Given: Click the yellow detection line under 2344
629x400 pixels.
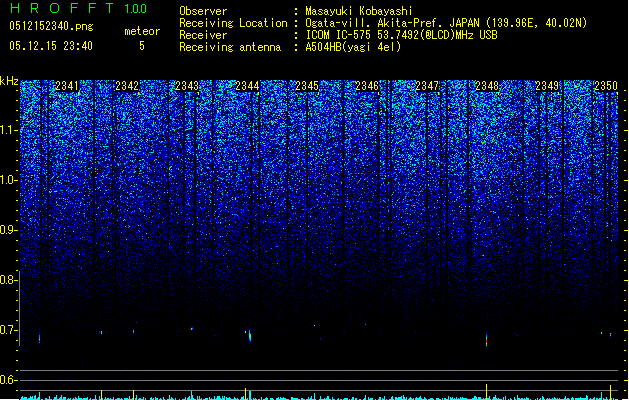Looking at the screenshot, I should click(246, 393).
